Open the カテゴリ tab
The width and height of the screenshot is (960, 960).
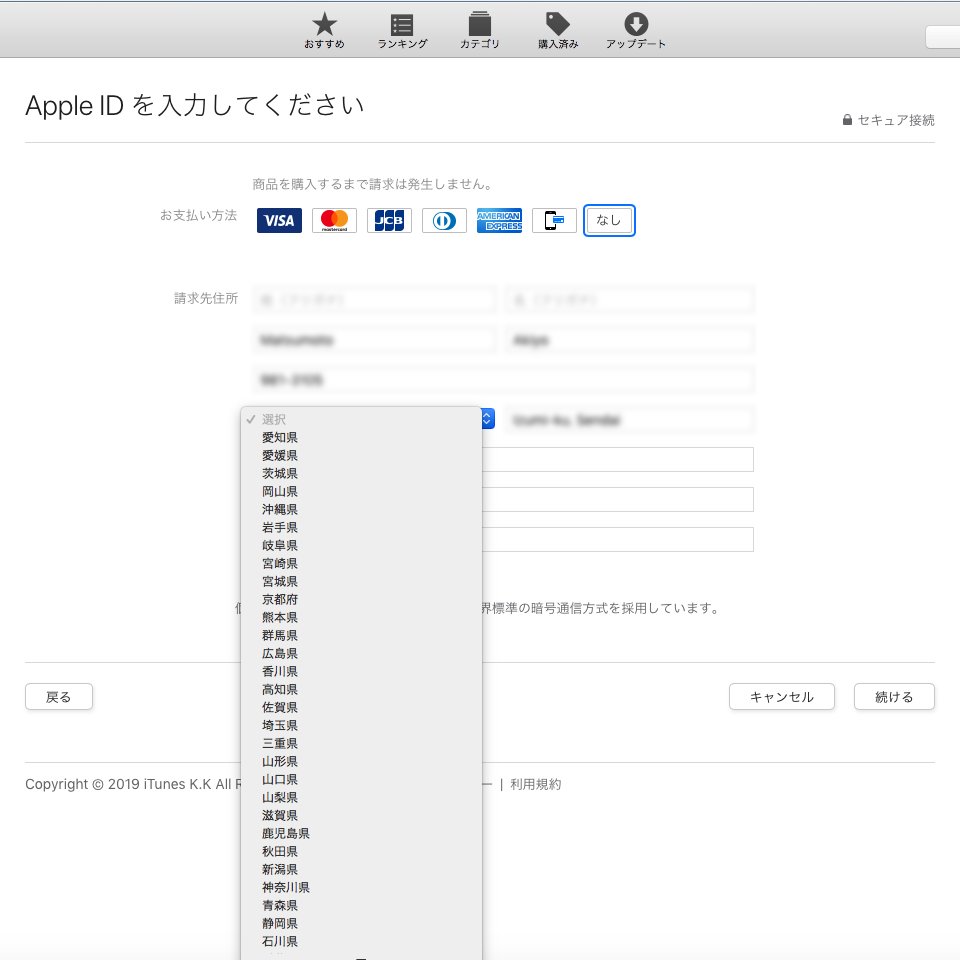[479, 31]
